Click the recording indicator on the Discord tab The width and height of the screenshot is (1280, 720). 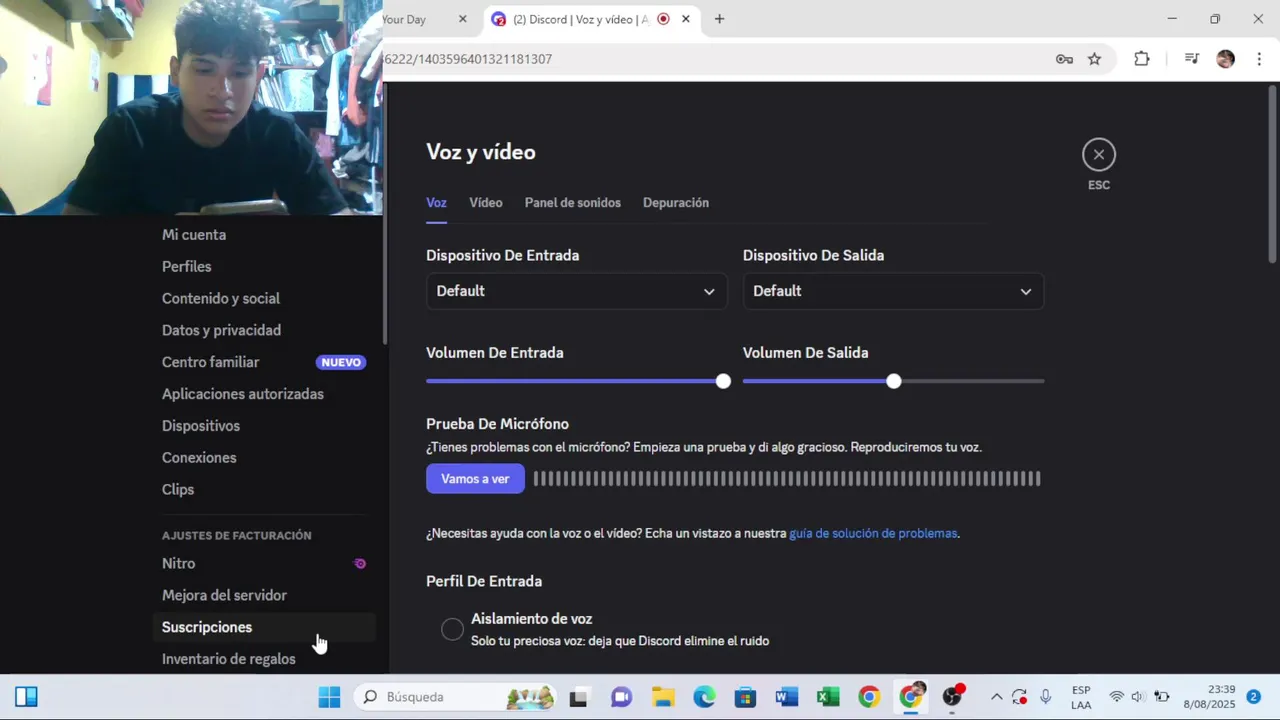click(663, 19)
